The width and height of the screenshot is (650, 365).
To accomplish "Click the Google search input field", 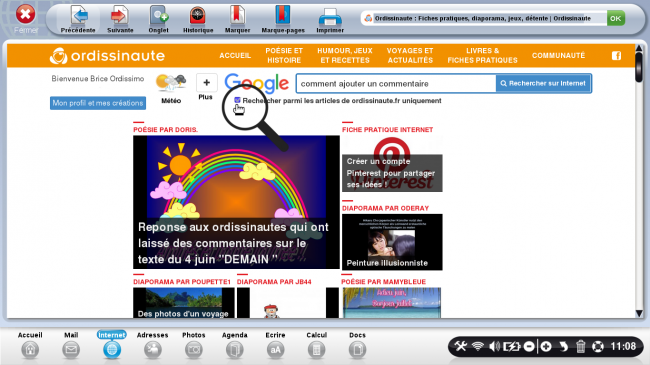I will click(x=396, y=83).
